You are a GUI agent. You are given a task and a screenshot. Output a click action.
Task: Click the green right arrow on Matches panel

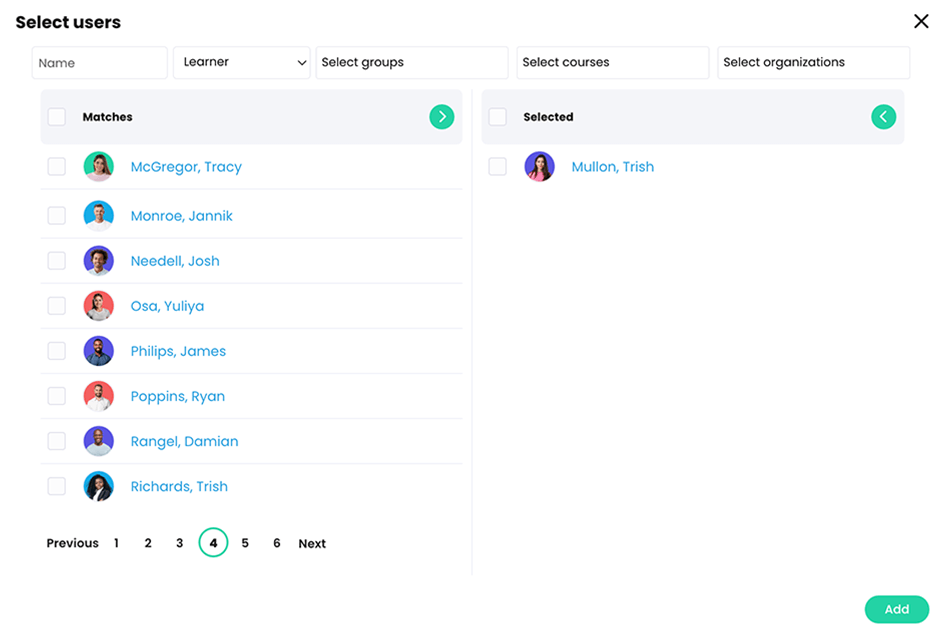click(441, 116)
